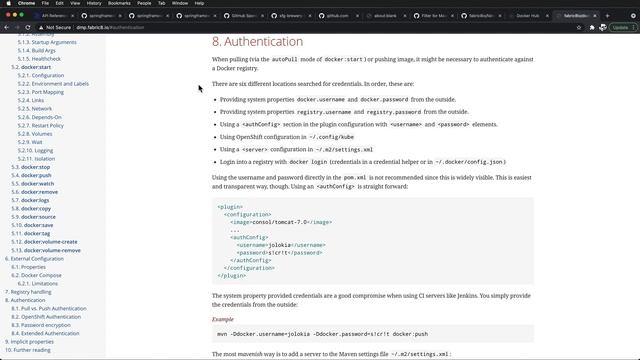Go to 5.6 docker:remove section
This screenshot has width=640, height=360.
35,192
